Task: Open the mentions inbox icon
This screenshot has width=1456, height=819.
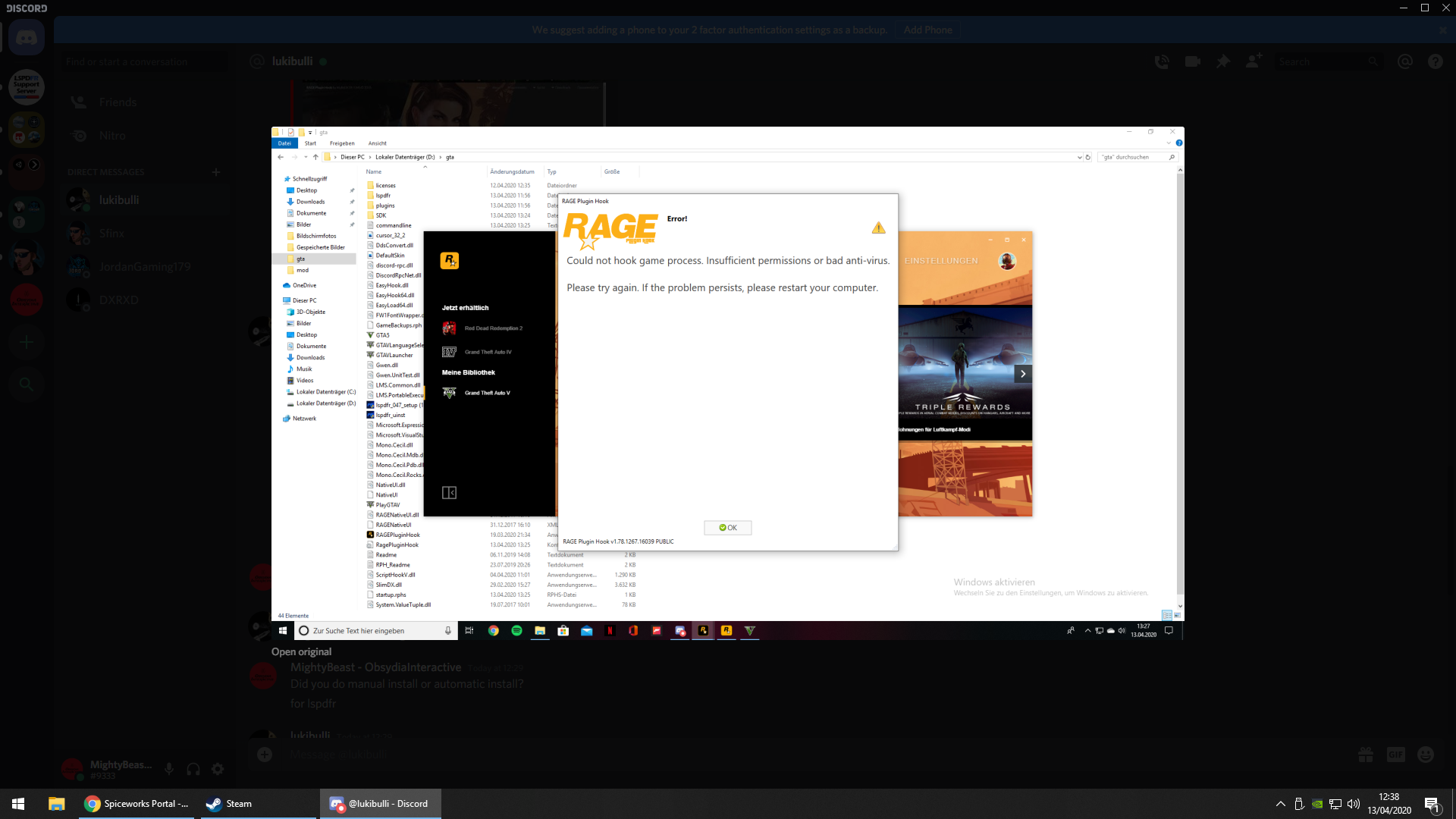Action: click(x=1405, y=61)
